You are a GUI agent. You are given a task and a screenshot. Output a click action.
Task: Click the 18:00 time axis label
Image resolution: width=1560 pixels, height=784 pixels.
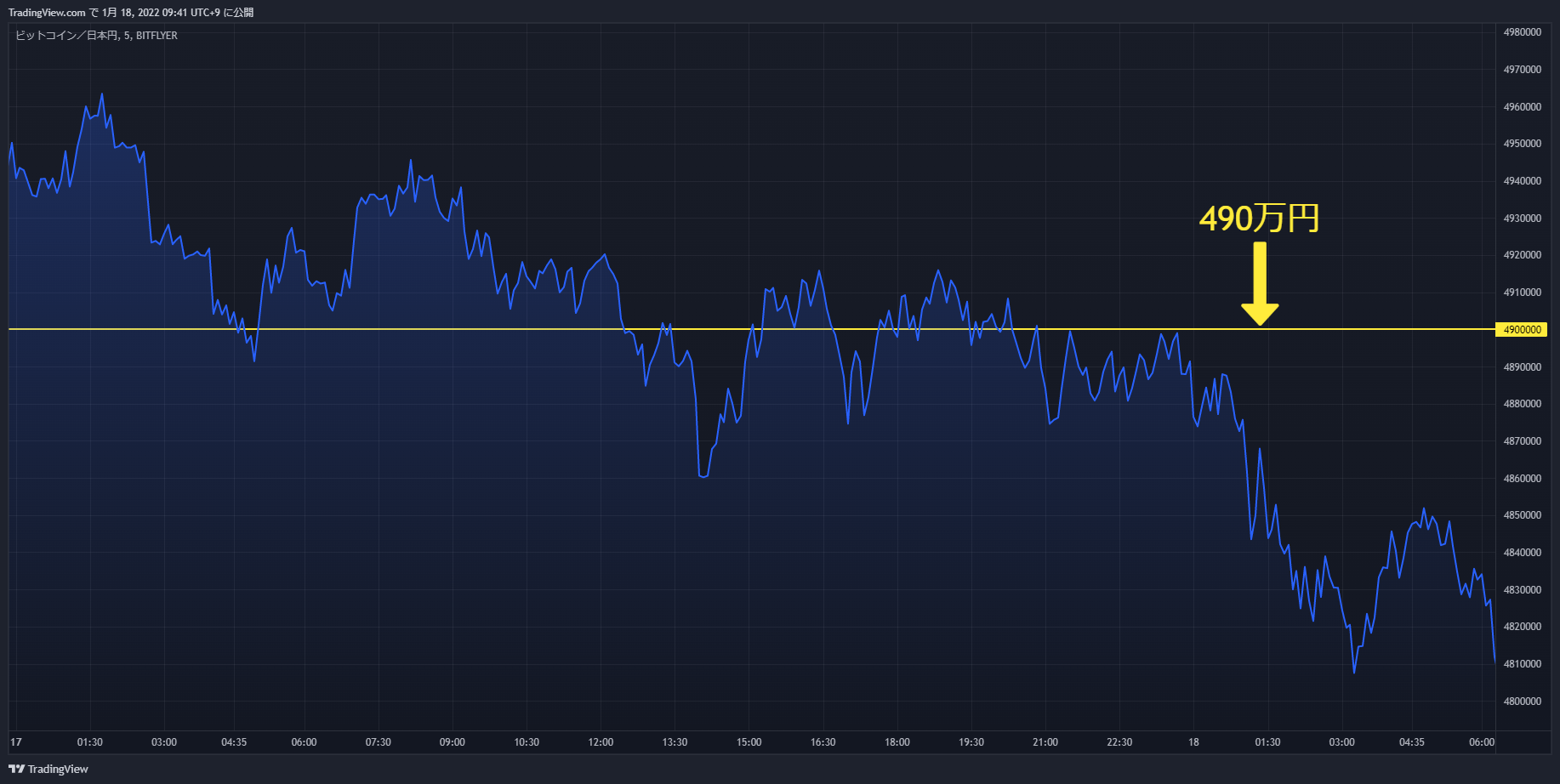897,742
